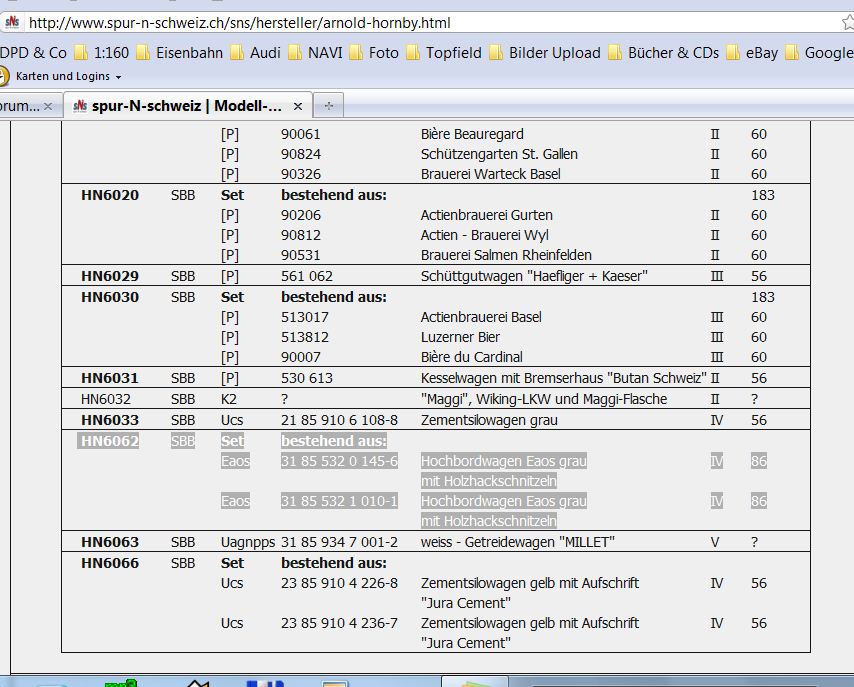This screenshot has height=687, width=854.
Task: Open a new tab with the plus button
Action: tap(328, 105)
